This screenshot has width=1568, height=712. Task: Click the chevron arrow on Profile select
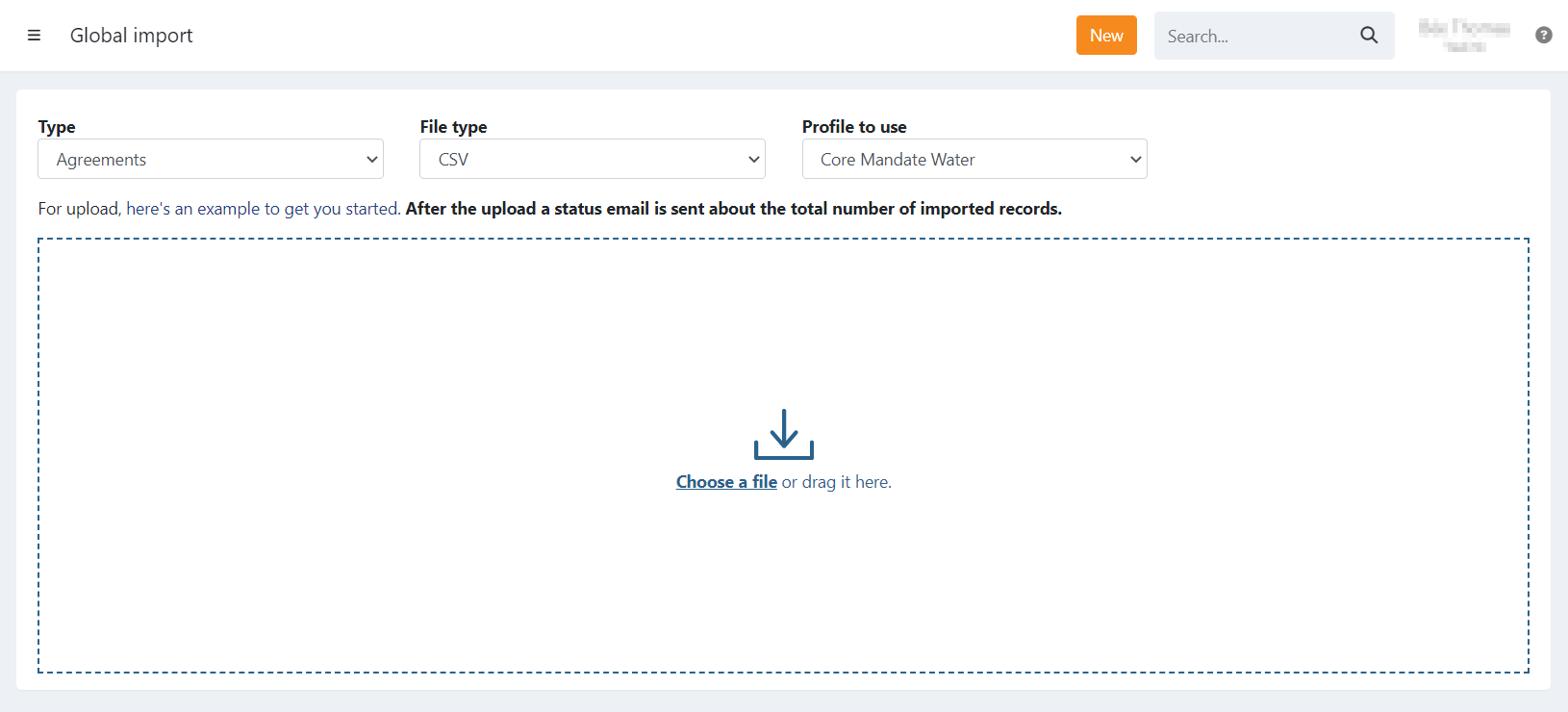[1135, 160]
